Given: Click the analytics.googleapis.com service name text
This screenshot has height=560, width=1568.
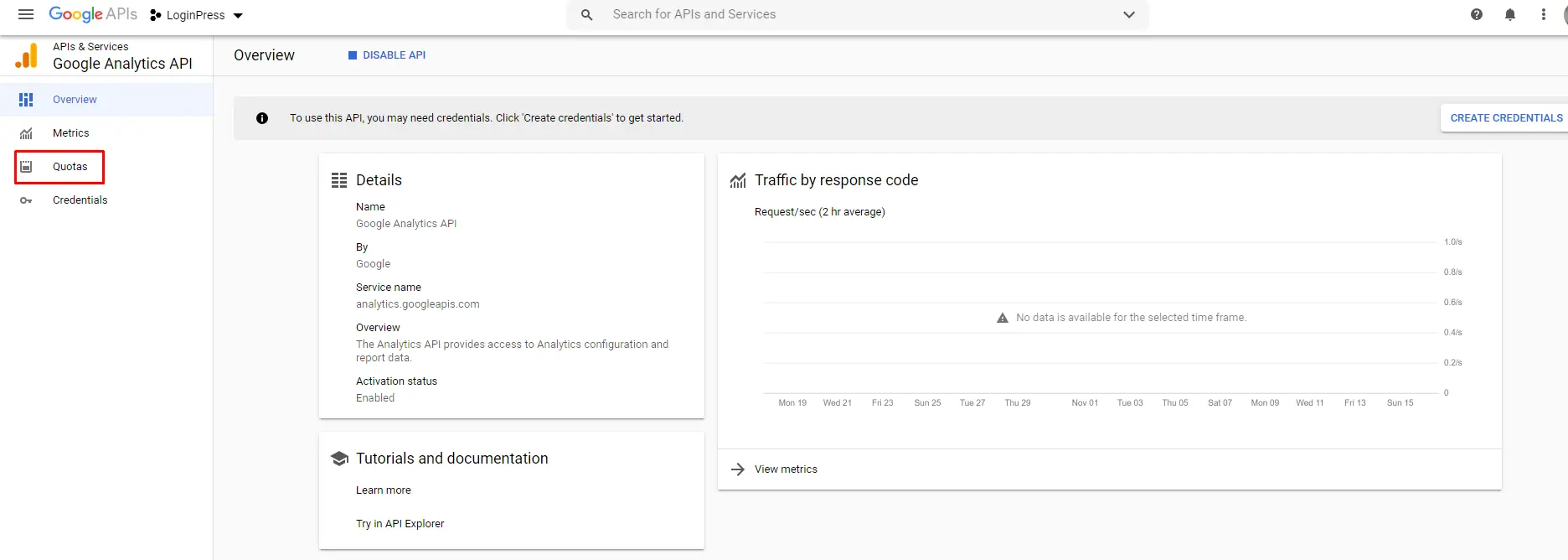Looking at the screenshot, I should [x=418, y=304].
